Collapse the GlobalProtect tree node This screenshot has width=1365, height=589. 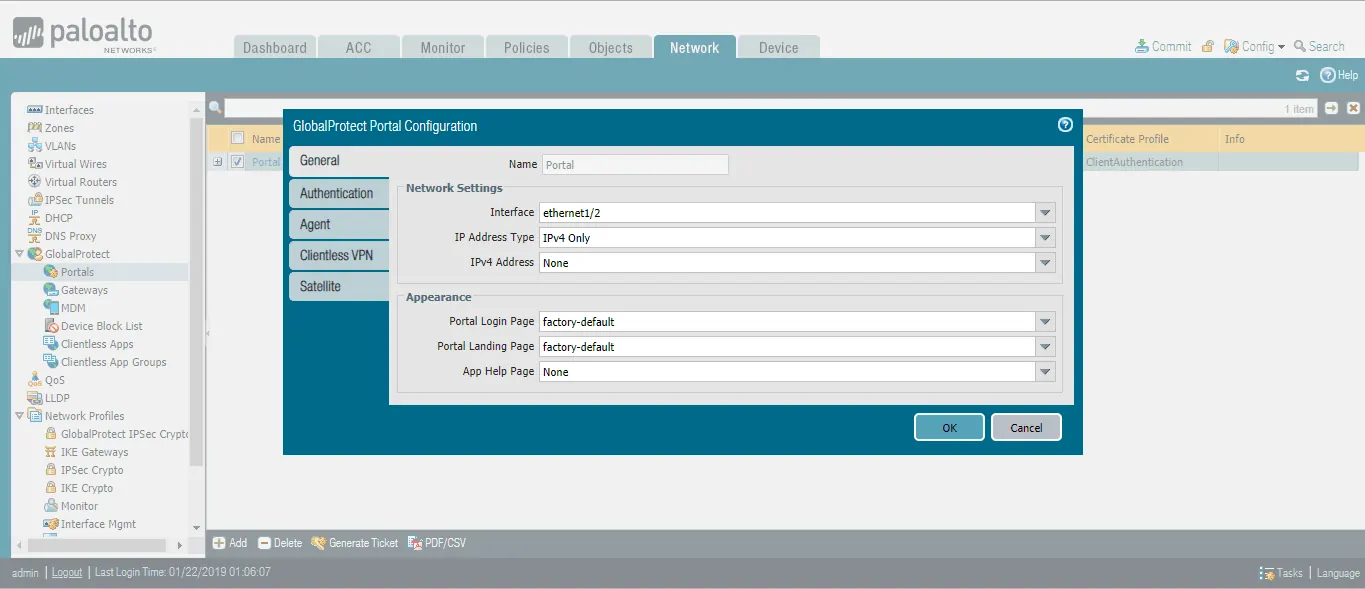[x=19, y=254]
